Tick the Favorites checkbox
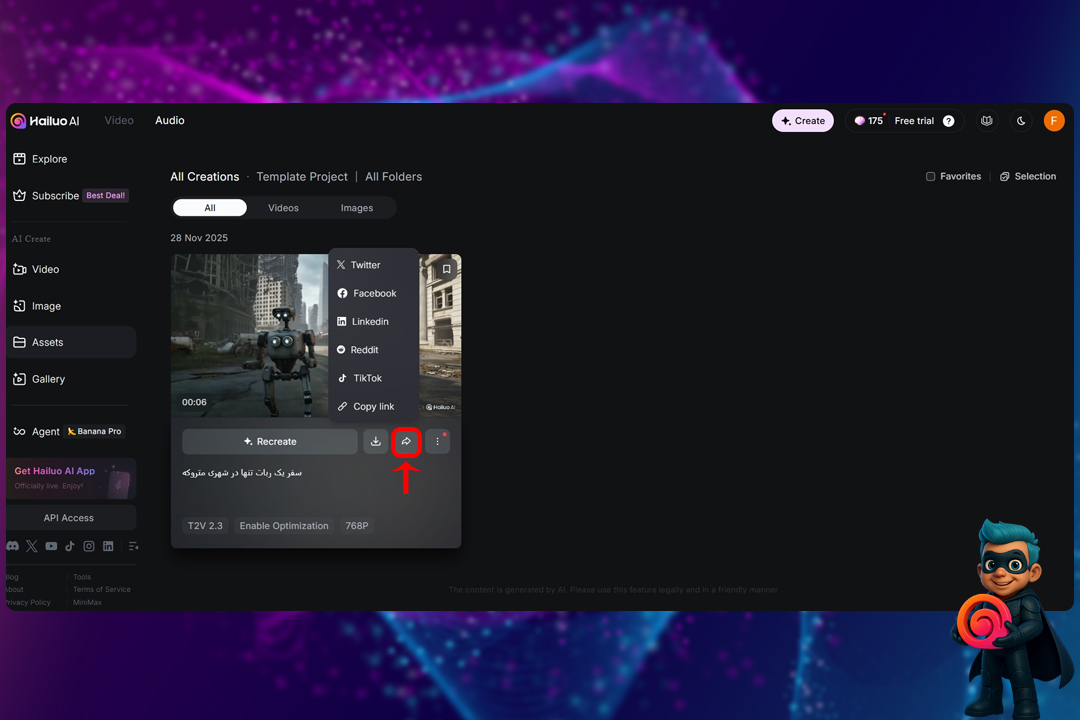 930,177
